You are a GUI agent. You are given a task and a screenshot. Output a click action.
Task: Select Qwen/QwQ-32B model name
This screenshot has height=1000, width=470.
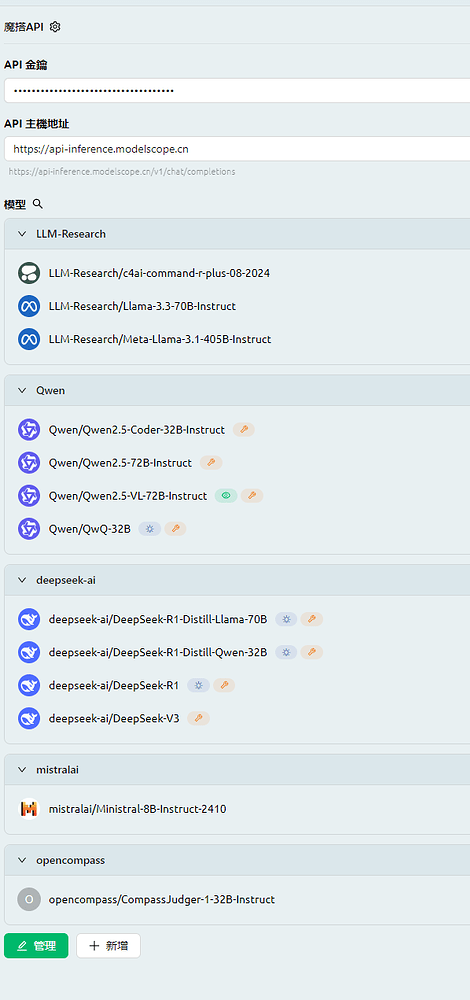[x=89, y=529]
